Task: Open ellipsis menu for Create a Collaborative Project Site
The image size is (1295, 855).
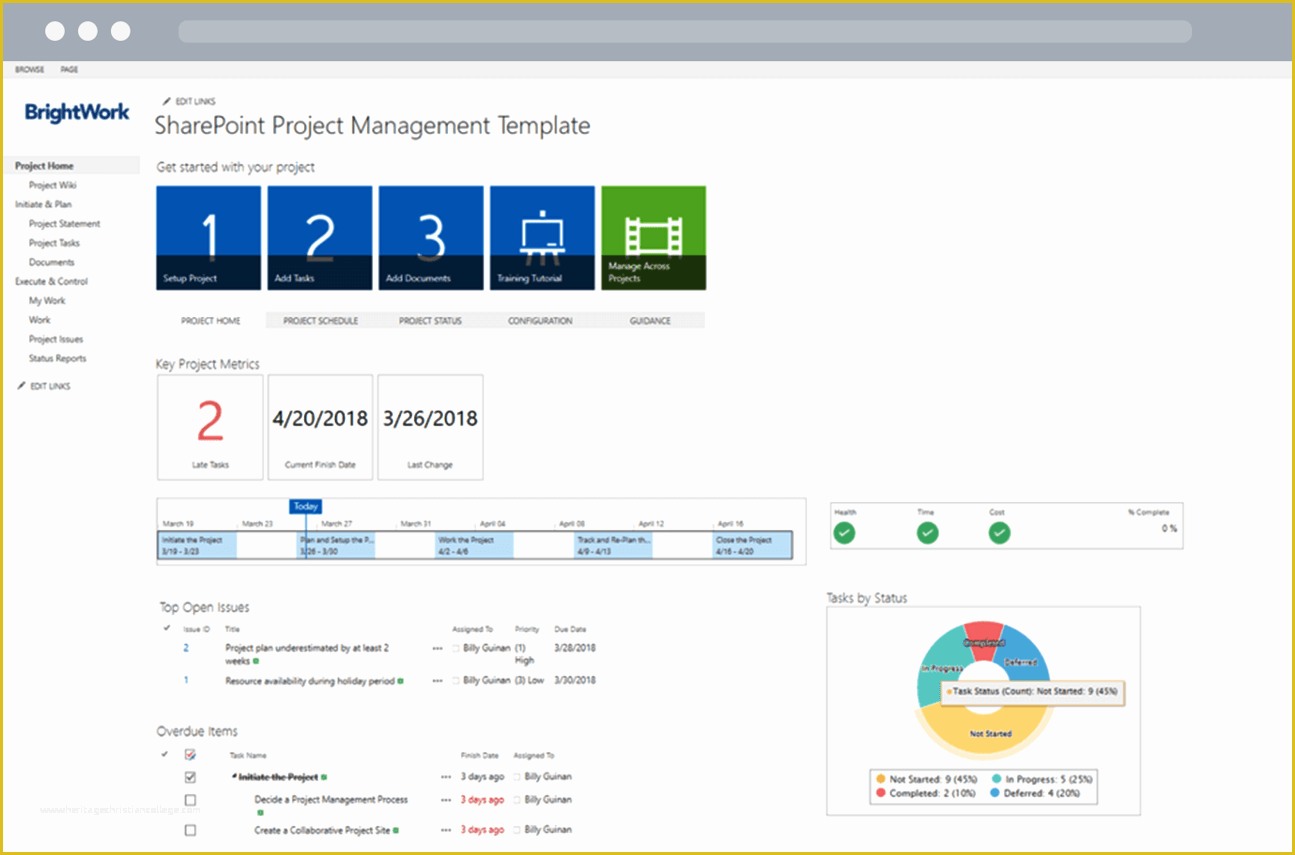Action: (446, 830)
